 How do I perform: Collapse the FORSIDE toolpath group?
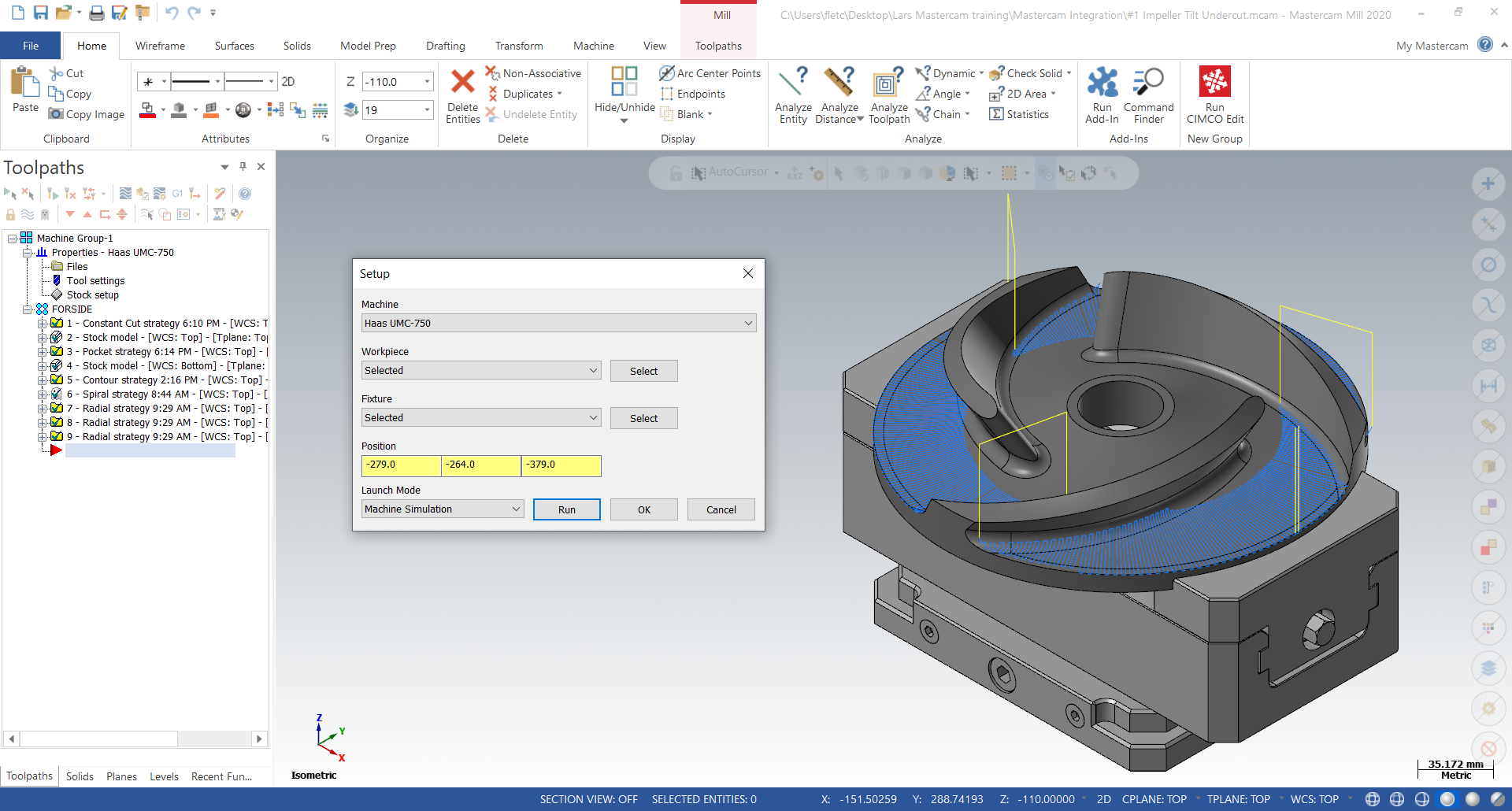coord(28,309)
